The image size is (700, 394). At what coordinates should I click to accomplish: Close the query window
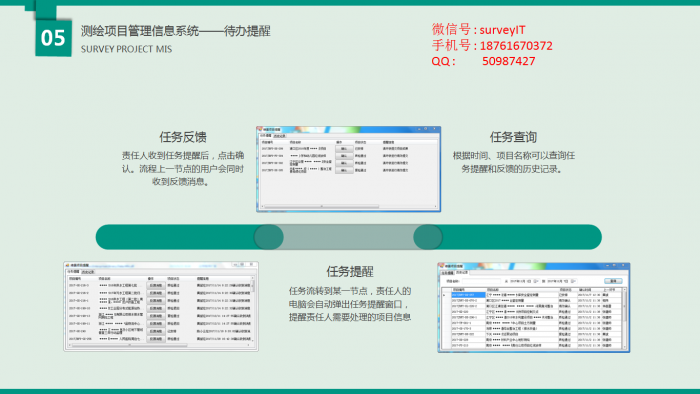click(623, 265)
